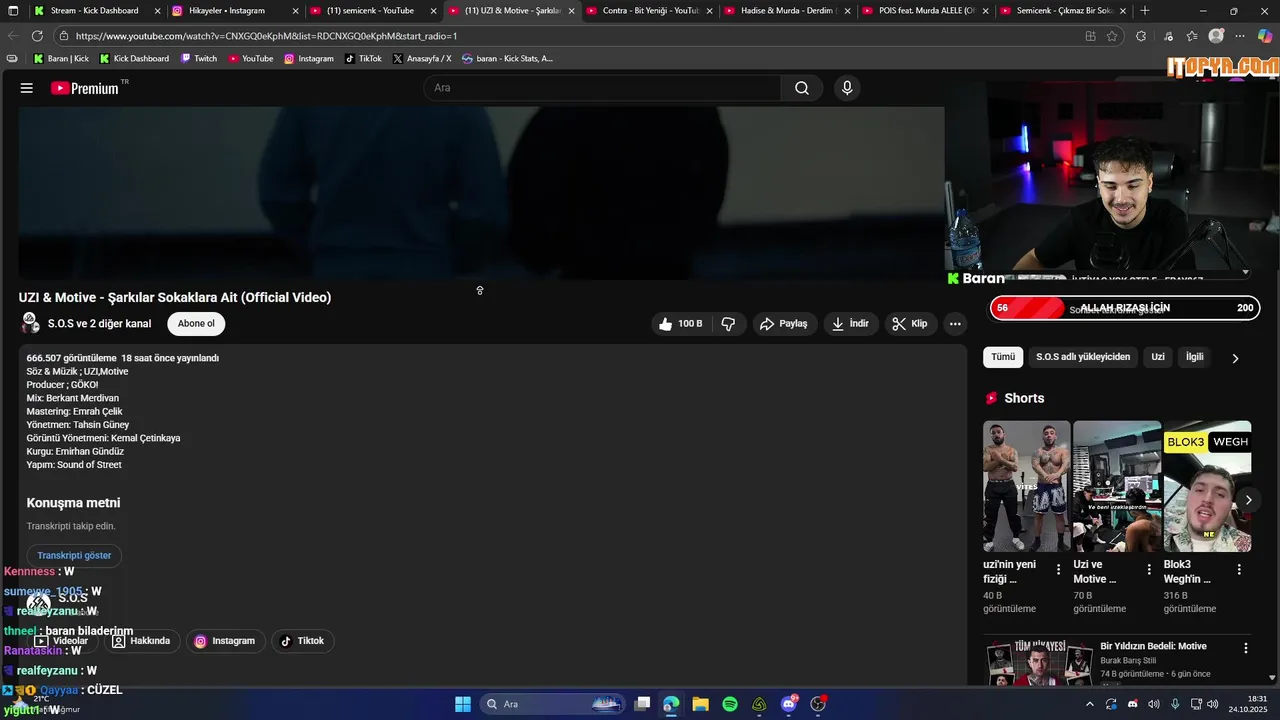The height and width of the screenshot is (720, 1280).
Task: Open the Tiktok link chip in the description
Action: [x=302, y=641]
